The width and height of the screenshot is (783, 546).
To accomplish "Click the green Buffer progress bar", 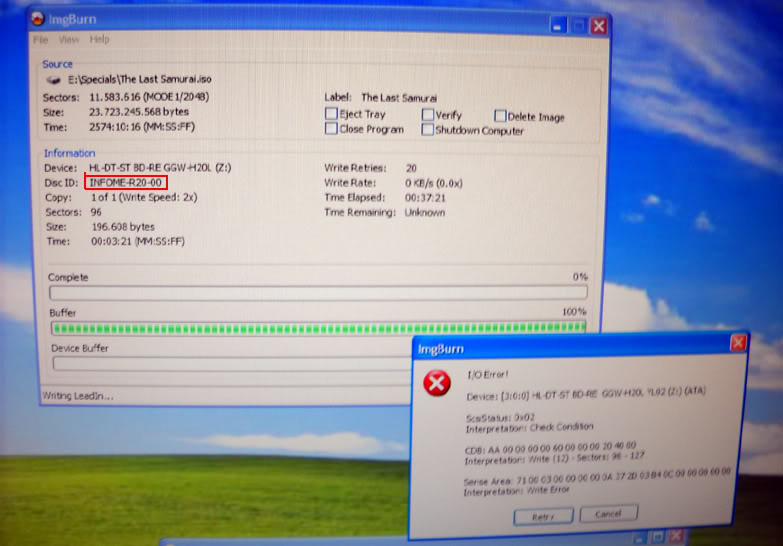I will [x=318, y=328].
